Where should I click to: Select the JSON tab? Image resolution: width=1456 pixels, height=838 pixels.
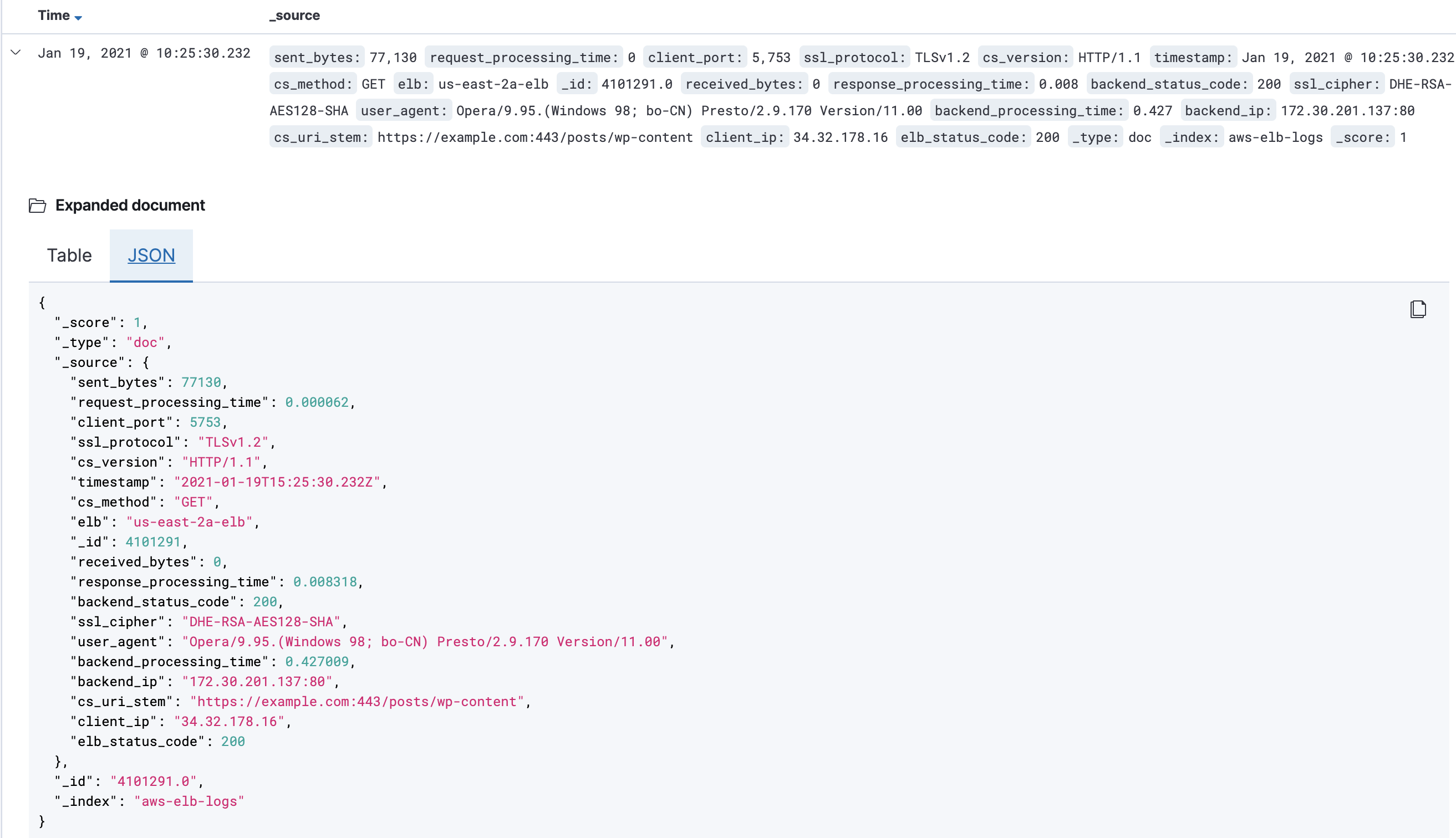tap(151, 255)
